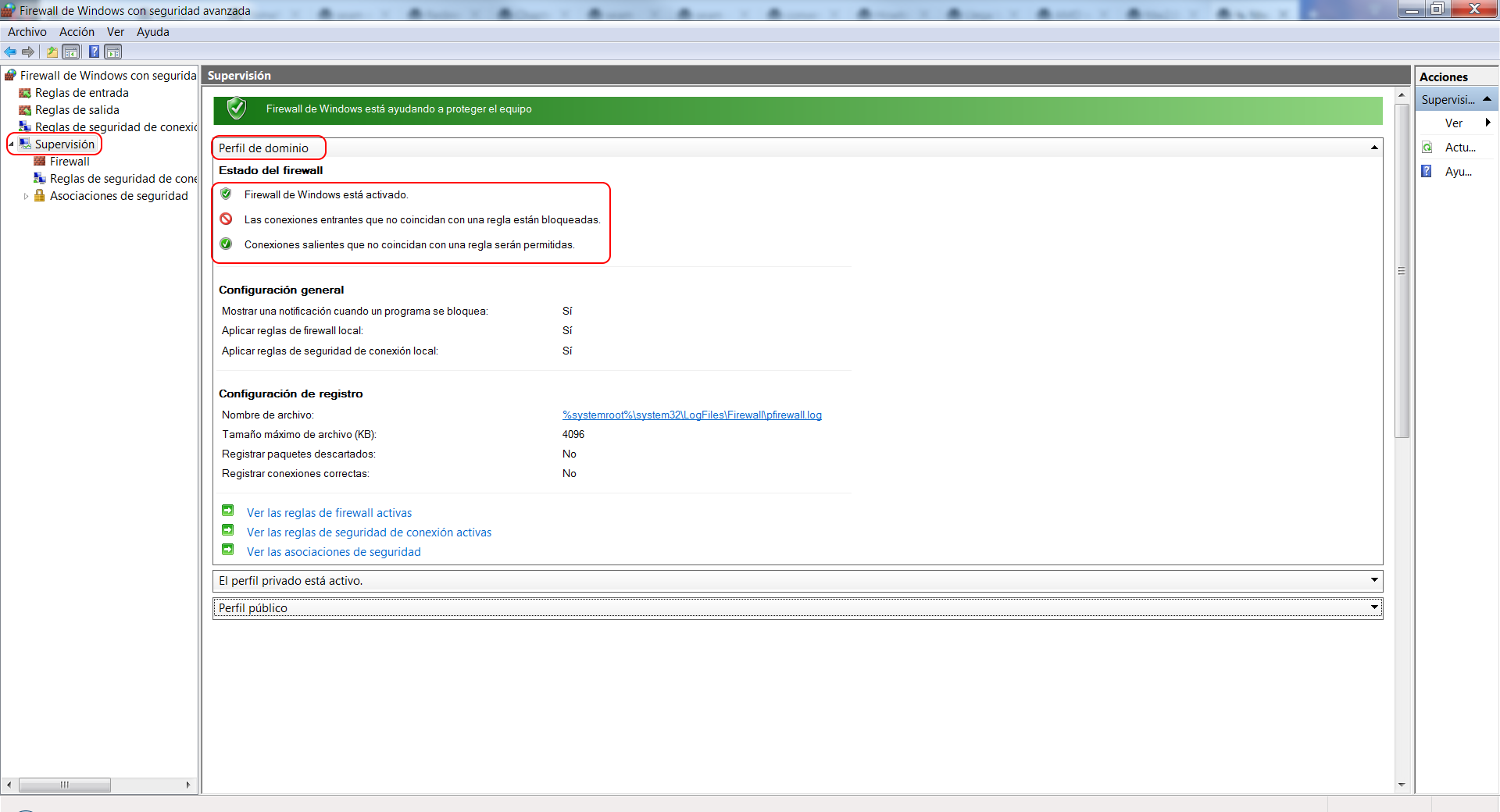The width and height of the screenshot is (1500, 812).
Task: Click Actu... refresh action in Acciones
Action: click(1460, 148)
